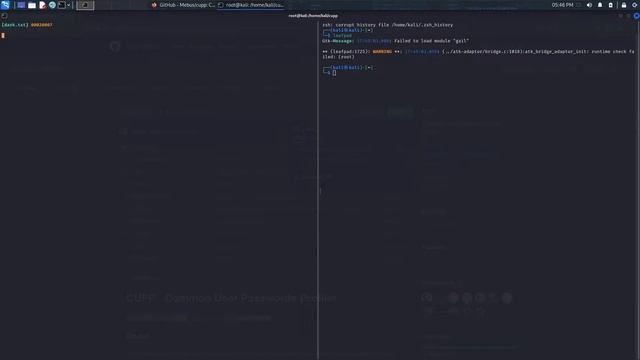Open the notifications bell icon
Image resolution: width=640 pixels, height=360 pixels.
tap(600, 5)
